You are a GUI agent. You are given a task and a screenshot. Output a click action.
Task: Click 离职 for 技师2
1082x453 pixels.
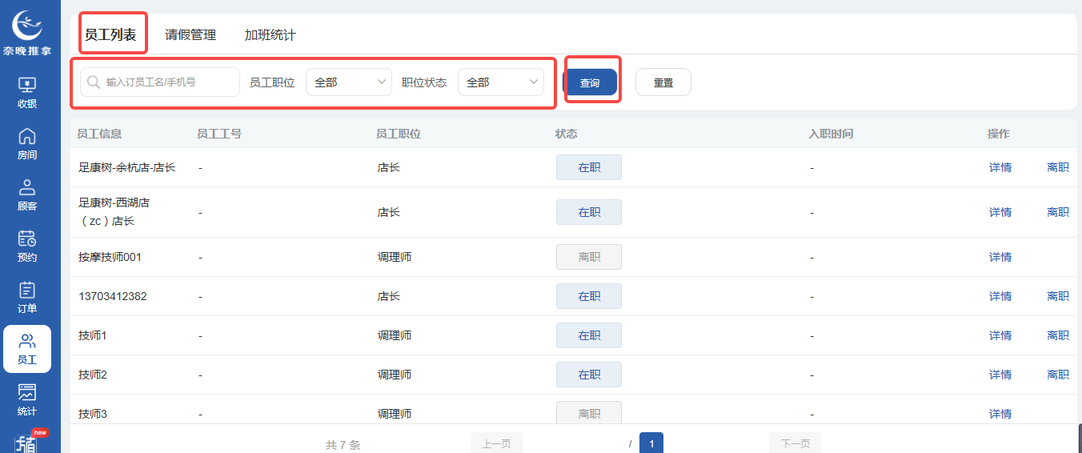point(1058,375)
